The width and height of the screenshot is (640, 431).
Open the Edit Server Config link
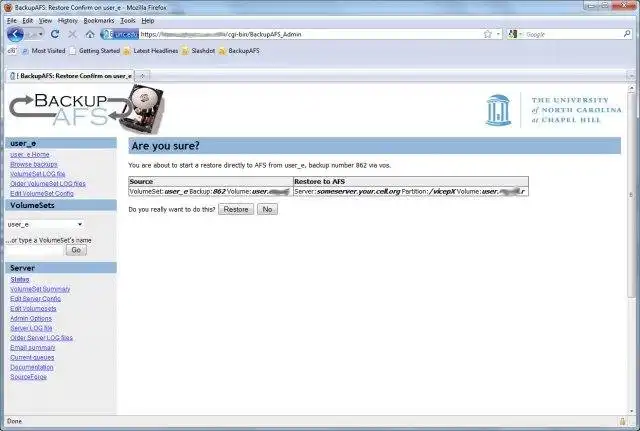coord(36,299)
